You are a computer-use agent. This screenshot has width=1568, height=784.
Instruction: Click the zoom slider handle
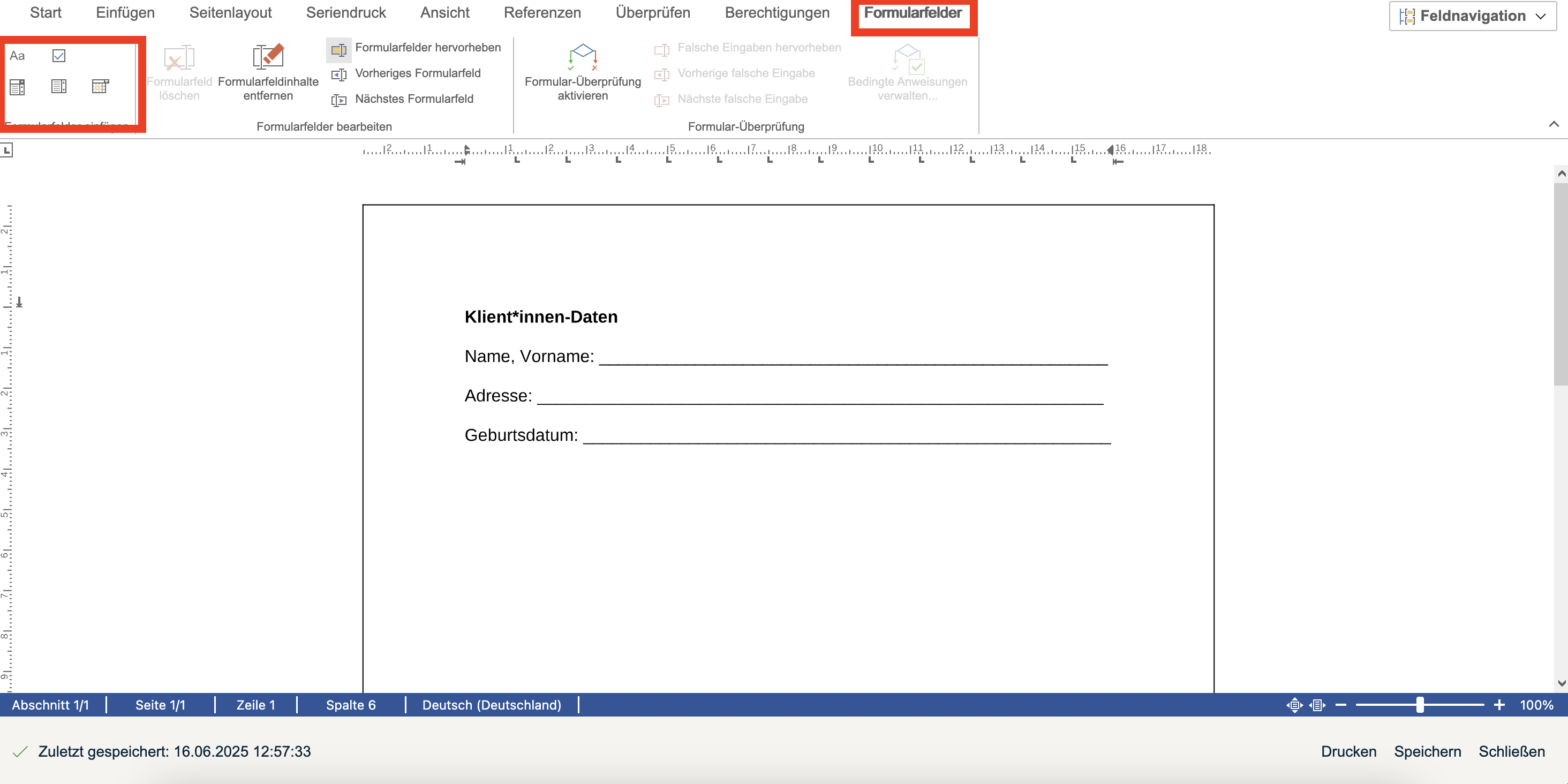pyautogui.click(x=1420, y=705)
